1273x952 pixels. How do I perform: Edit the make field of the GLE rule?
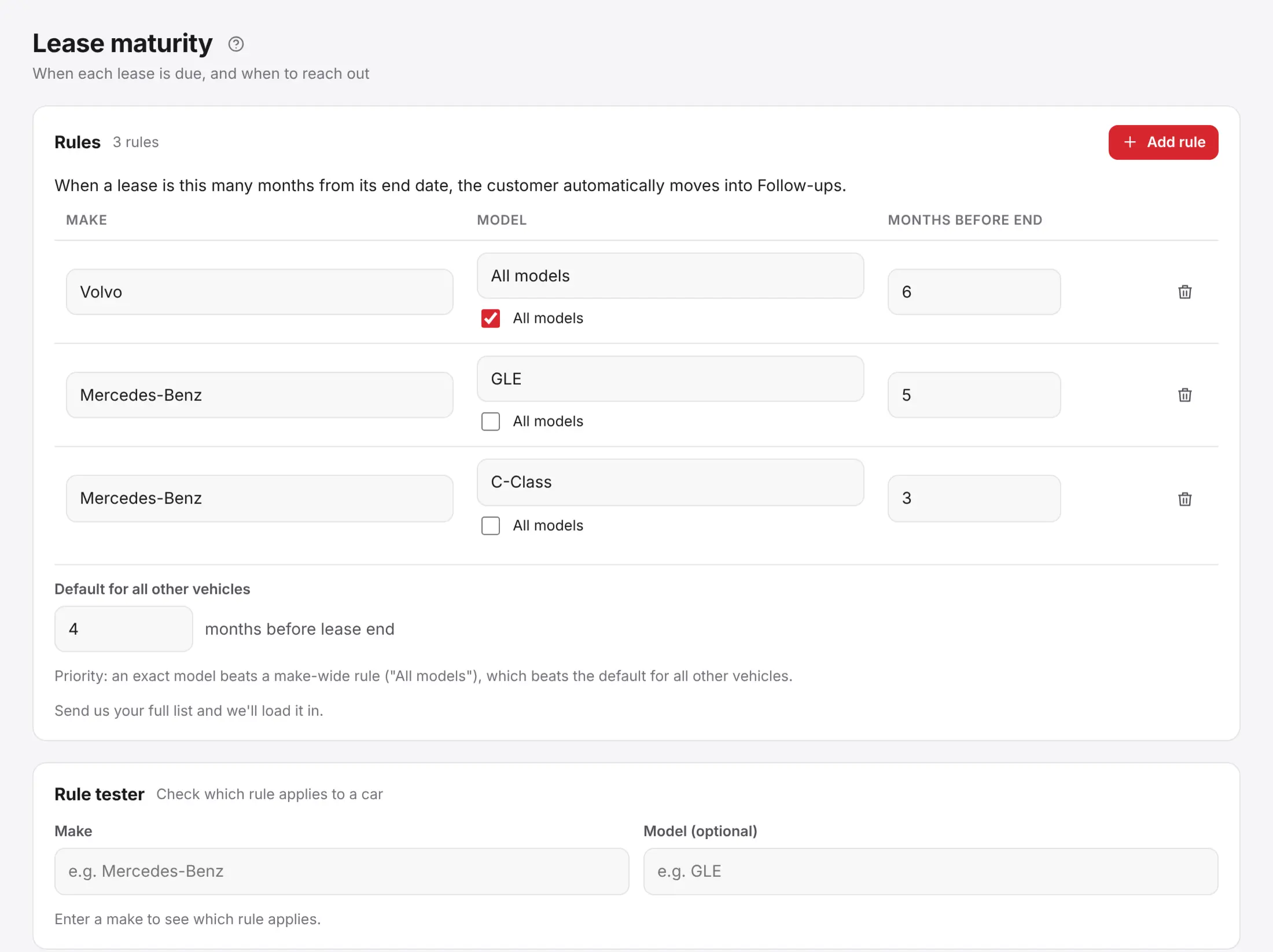pos(259,395)
